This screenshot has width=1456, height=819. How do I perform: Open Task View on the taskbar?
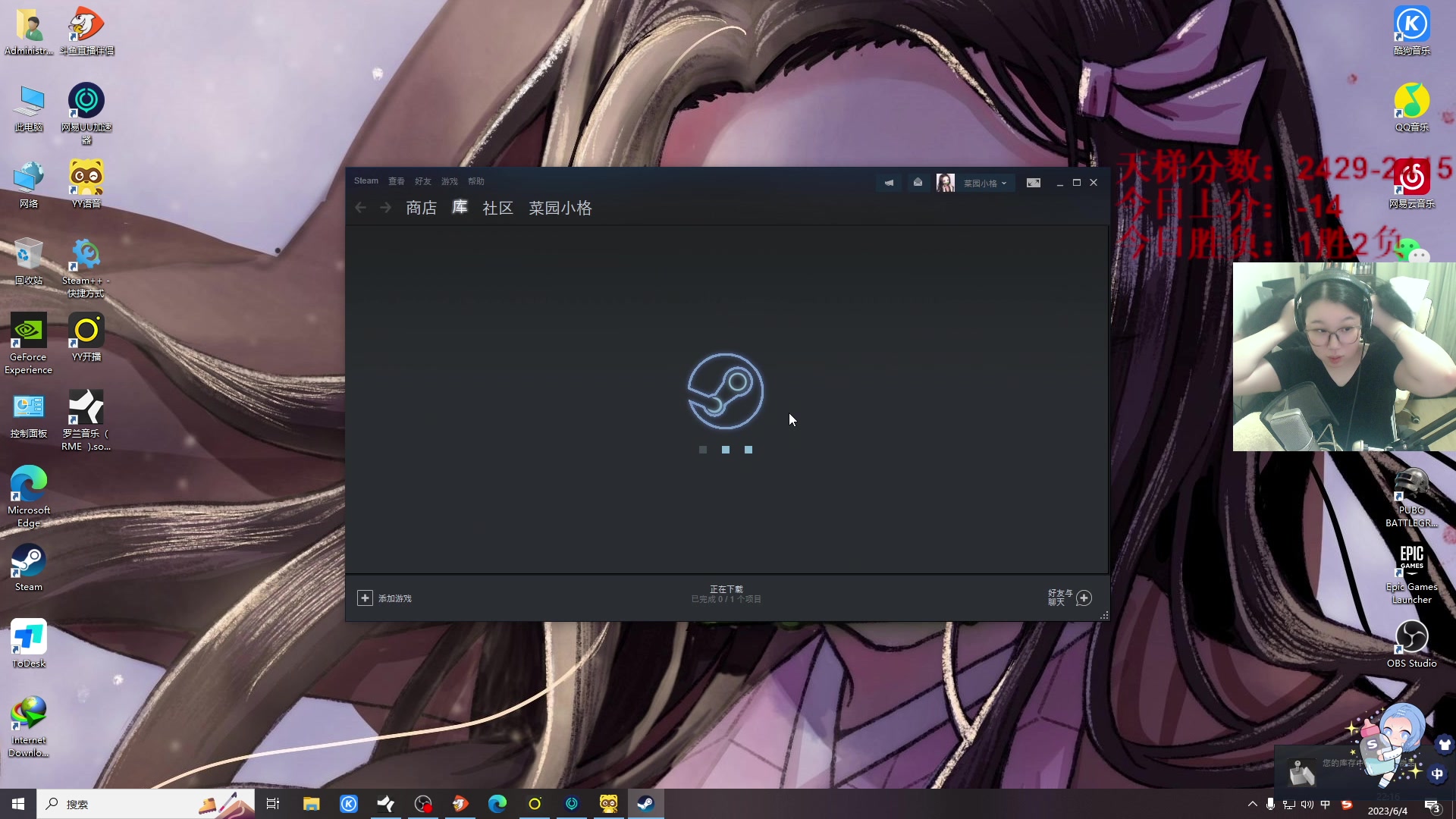pyautogui.click(x=273, y=804)
